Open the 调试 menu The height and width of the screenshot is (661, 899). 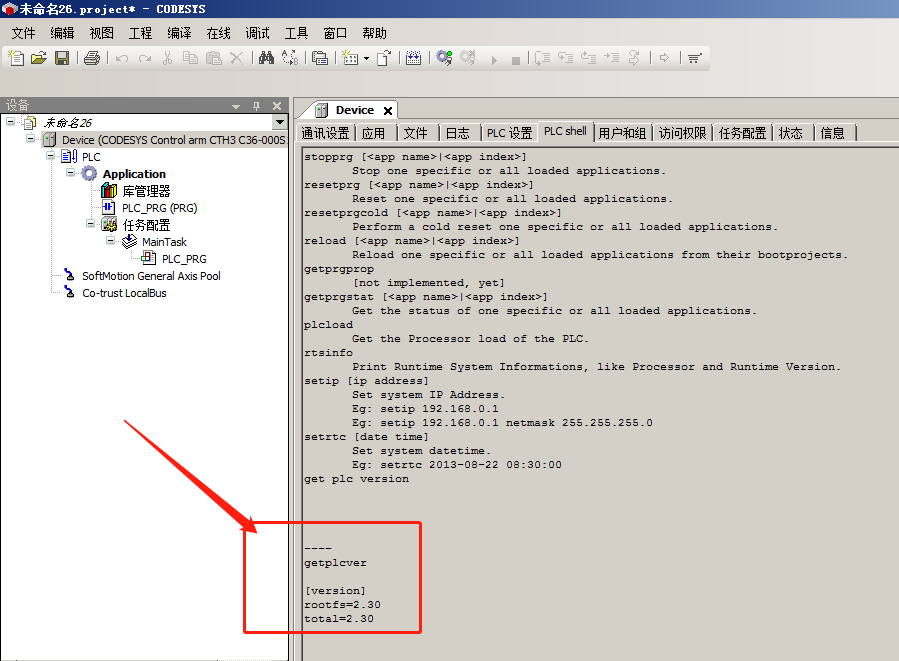(257, 33)
